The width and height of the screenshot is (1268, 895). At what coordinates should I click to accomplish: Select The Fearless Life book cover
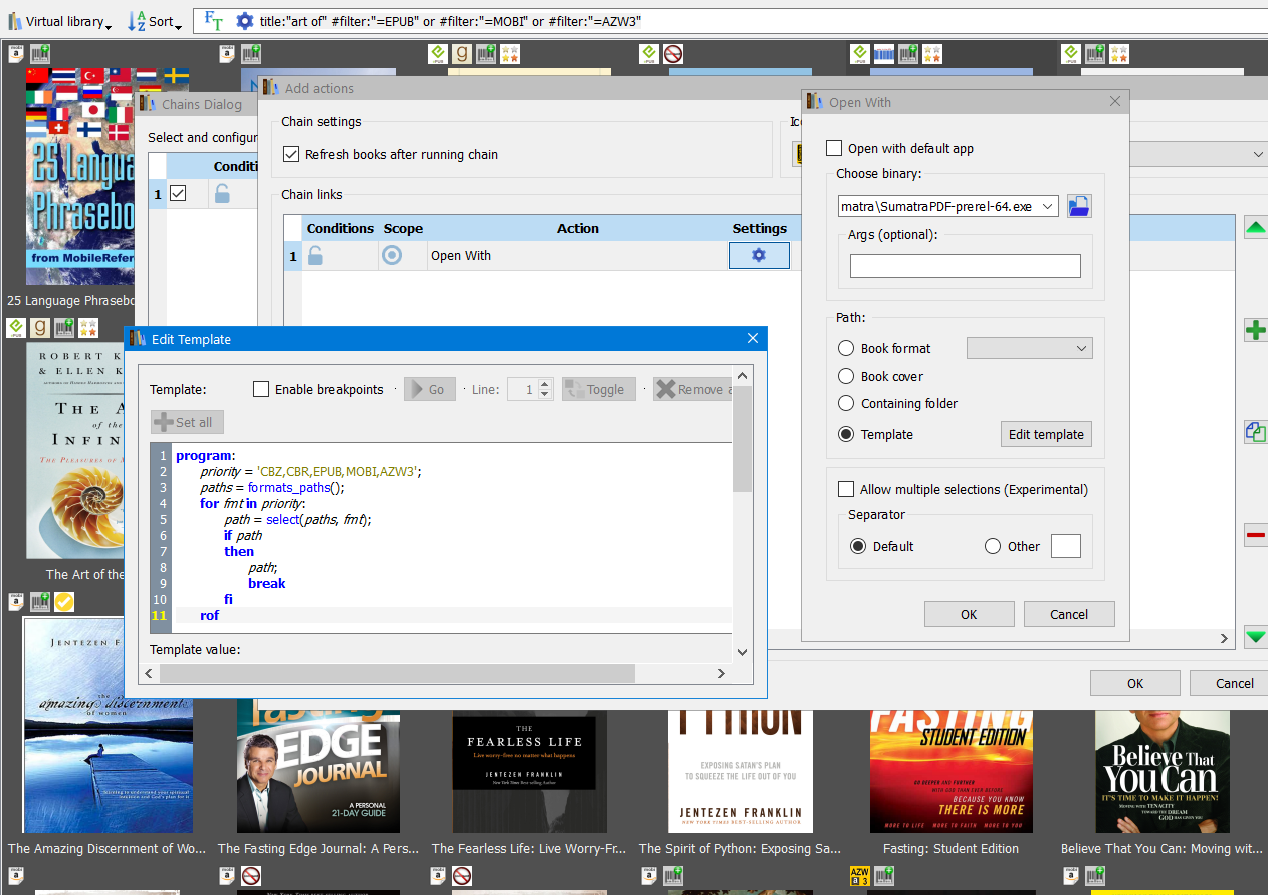[529, 772]
